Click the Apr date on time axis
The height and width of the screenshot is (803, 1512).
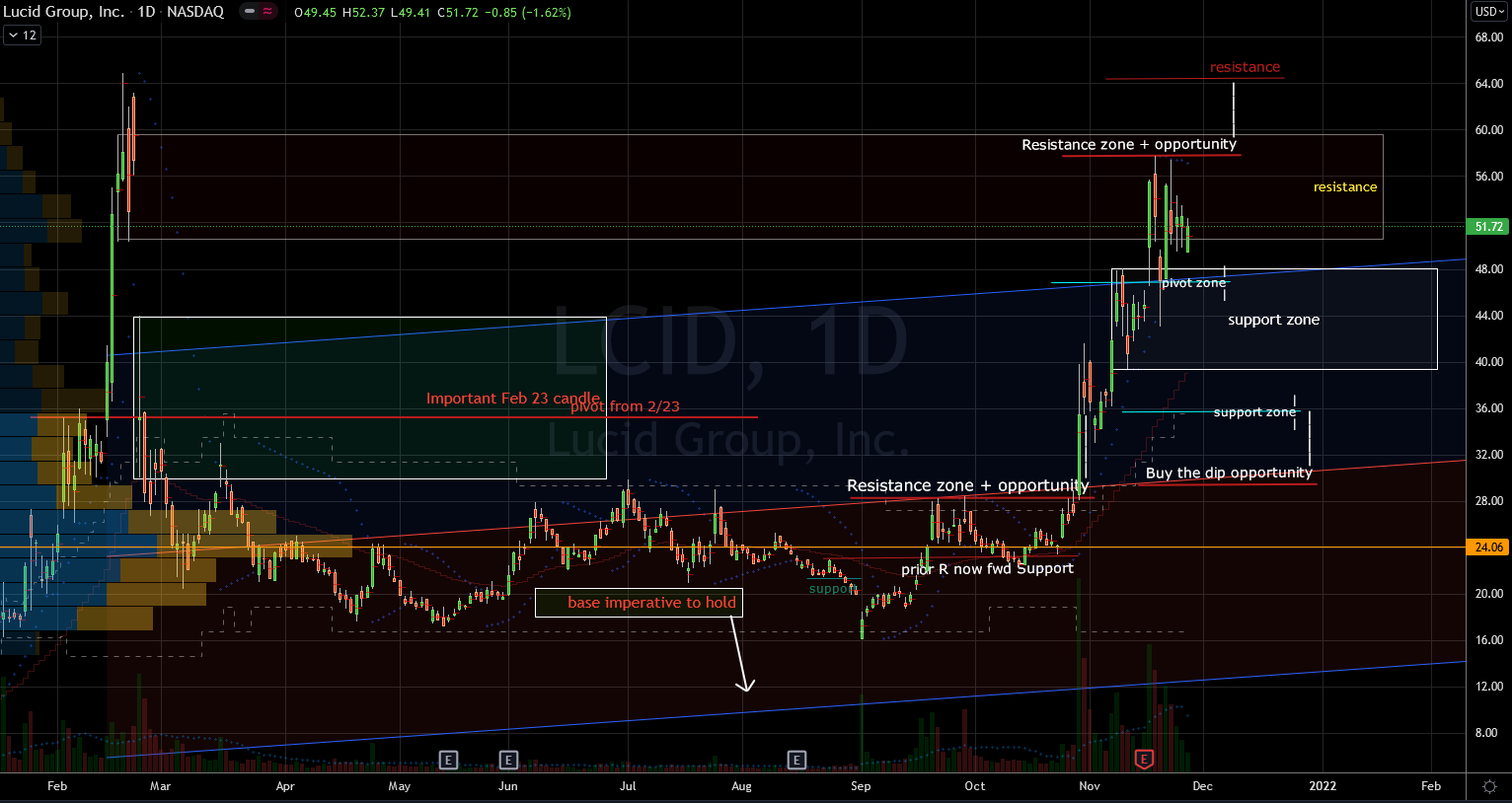285,786
